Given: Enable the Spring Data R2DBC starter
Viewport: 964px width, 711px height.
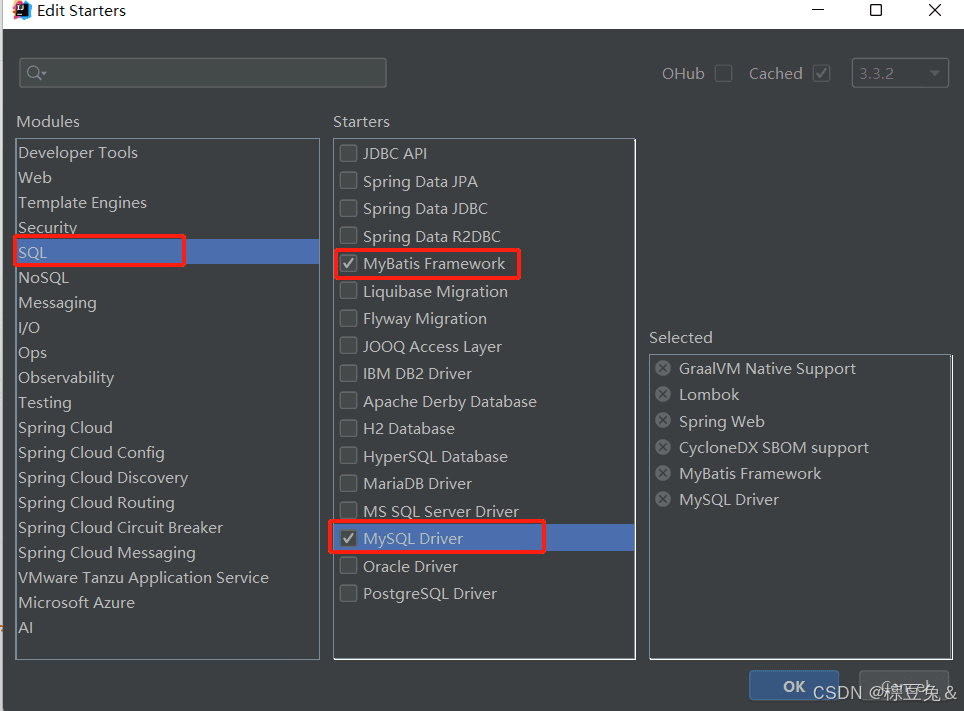Looking at the screenshot, I should click(x=349, y=236).
